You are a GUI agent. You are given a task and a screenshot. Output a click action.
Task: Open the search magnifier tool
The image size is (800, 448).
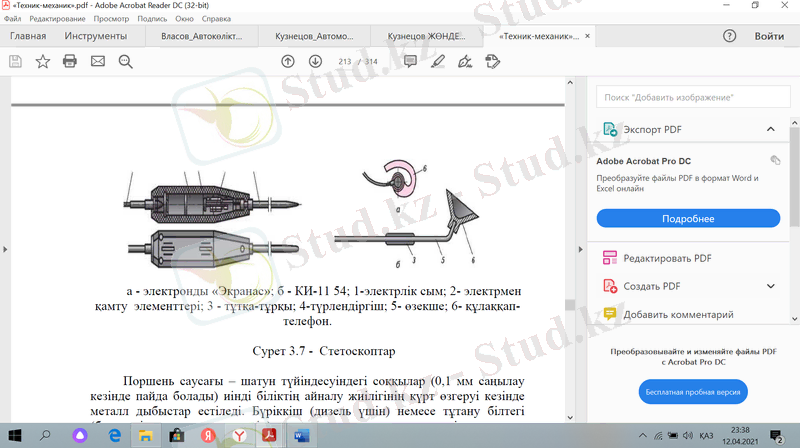[x=125, y=61]
